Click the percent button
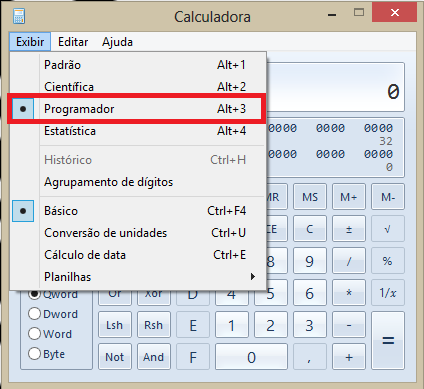Image resolution: width=424 pixels, height=389 pixels. (388, 261)
